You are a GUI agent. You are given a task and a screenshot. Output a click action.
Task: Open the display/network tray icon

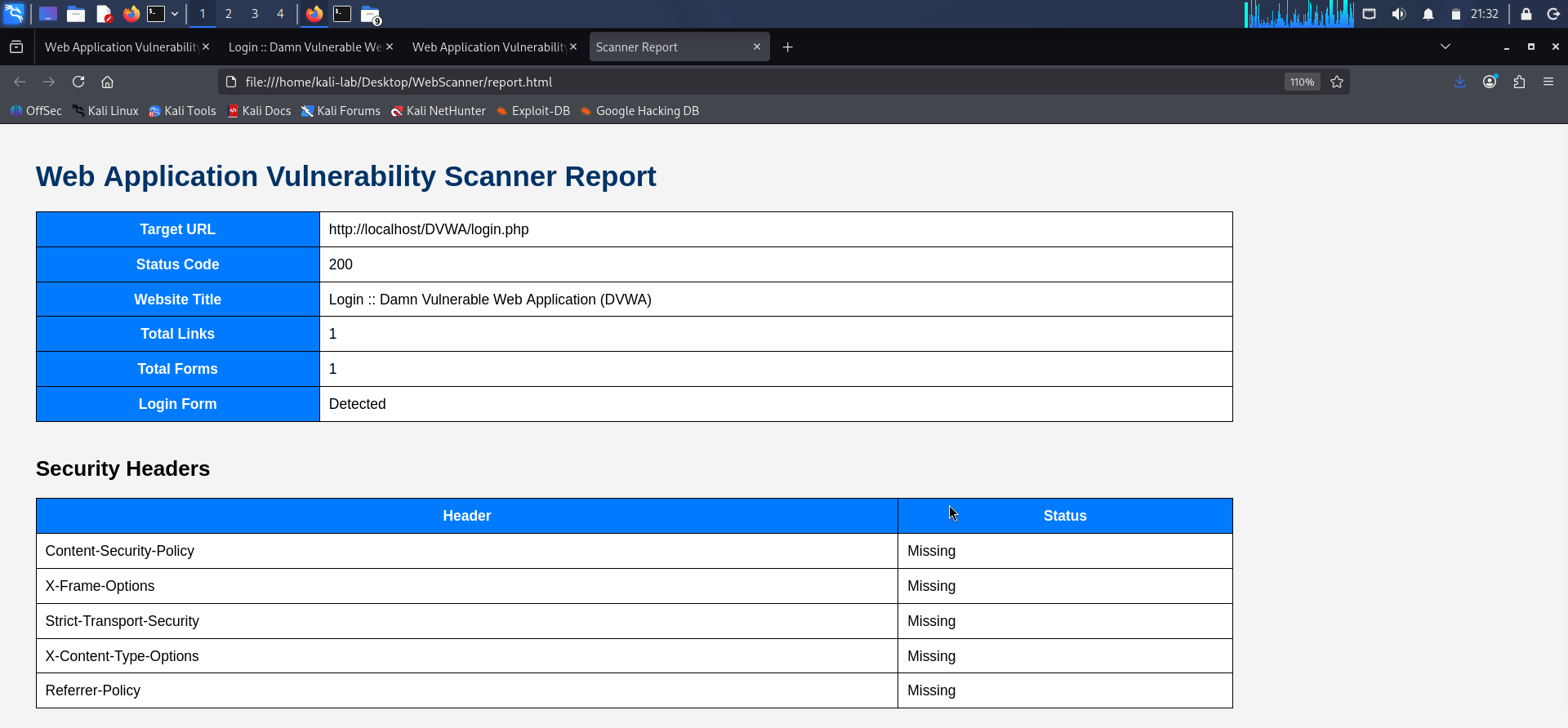click(x=1370, y=14)
